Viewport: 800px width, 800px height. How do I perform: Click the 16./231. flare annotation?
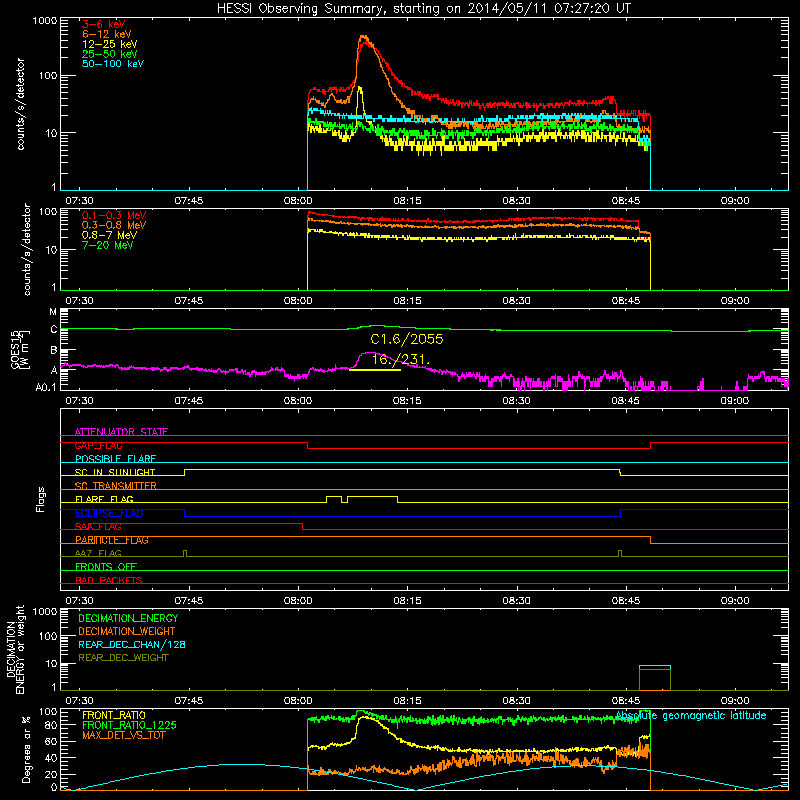tap(401, 359)
